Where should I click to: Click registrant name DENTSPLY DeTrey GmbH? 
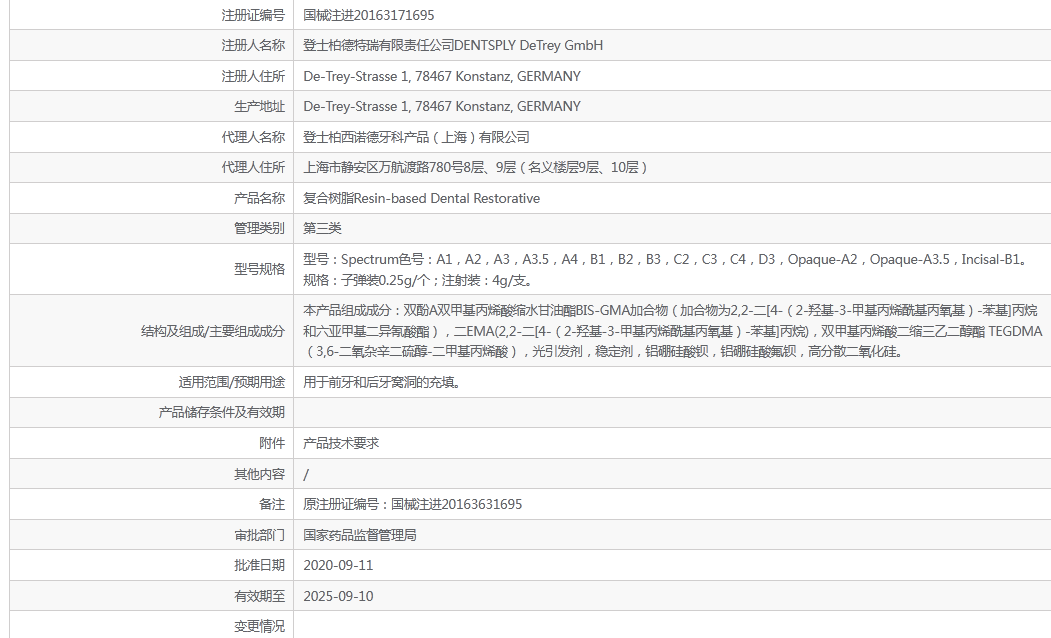[529, 45]
